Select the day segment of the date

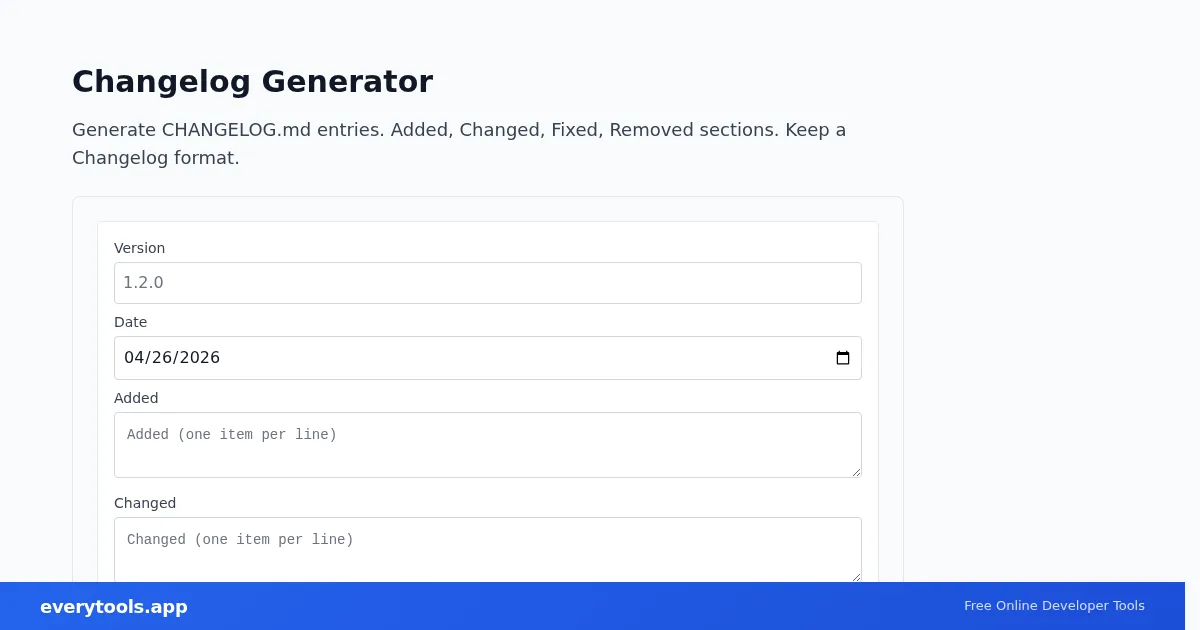click(x=161, y=358)
